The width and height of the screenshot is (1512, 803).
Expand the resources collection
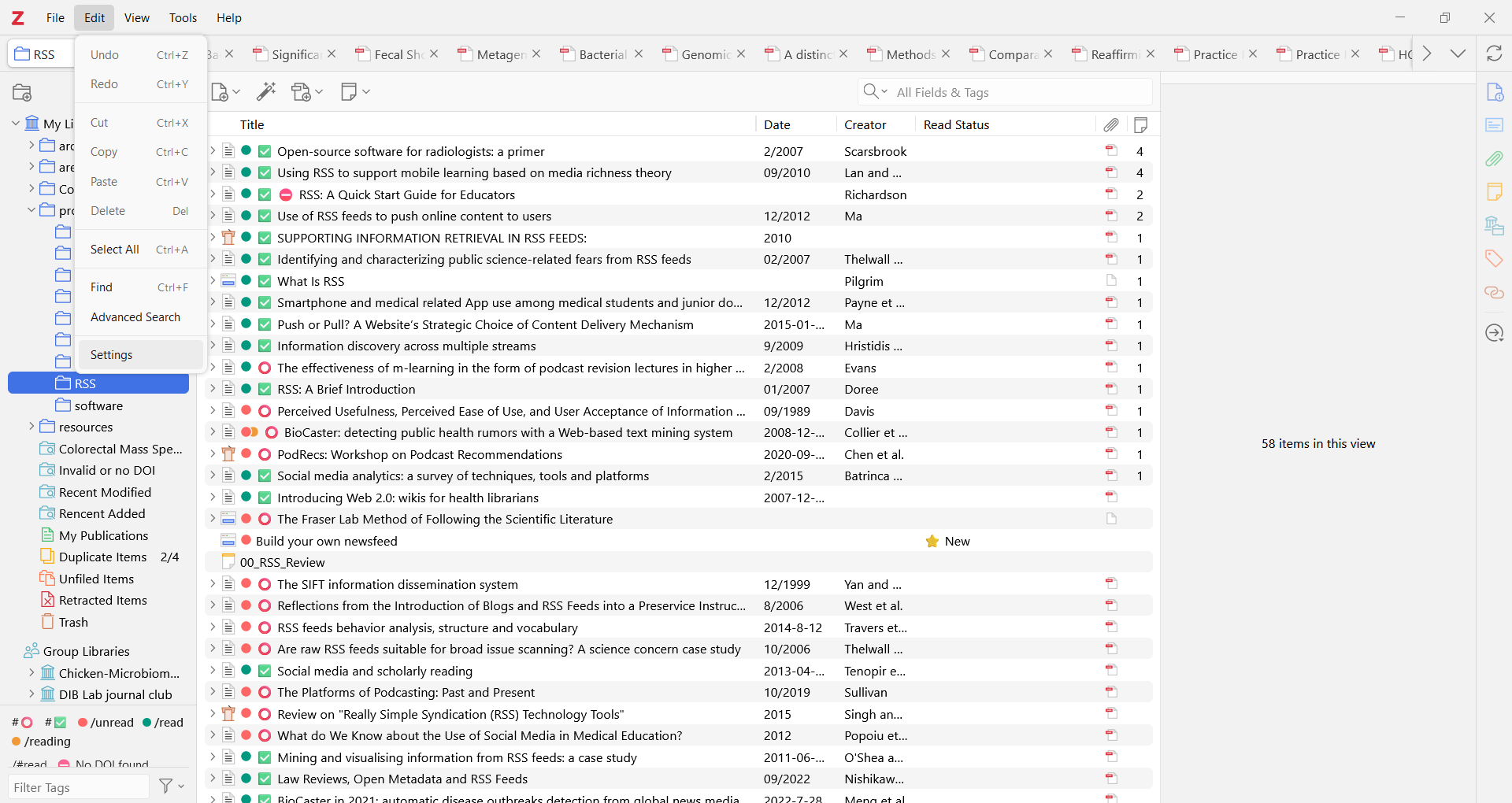click(31, 427)
